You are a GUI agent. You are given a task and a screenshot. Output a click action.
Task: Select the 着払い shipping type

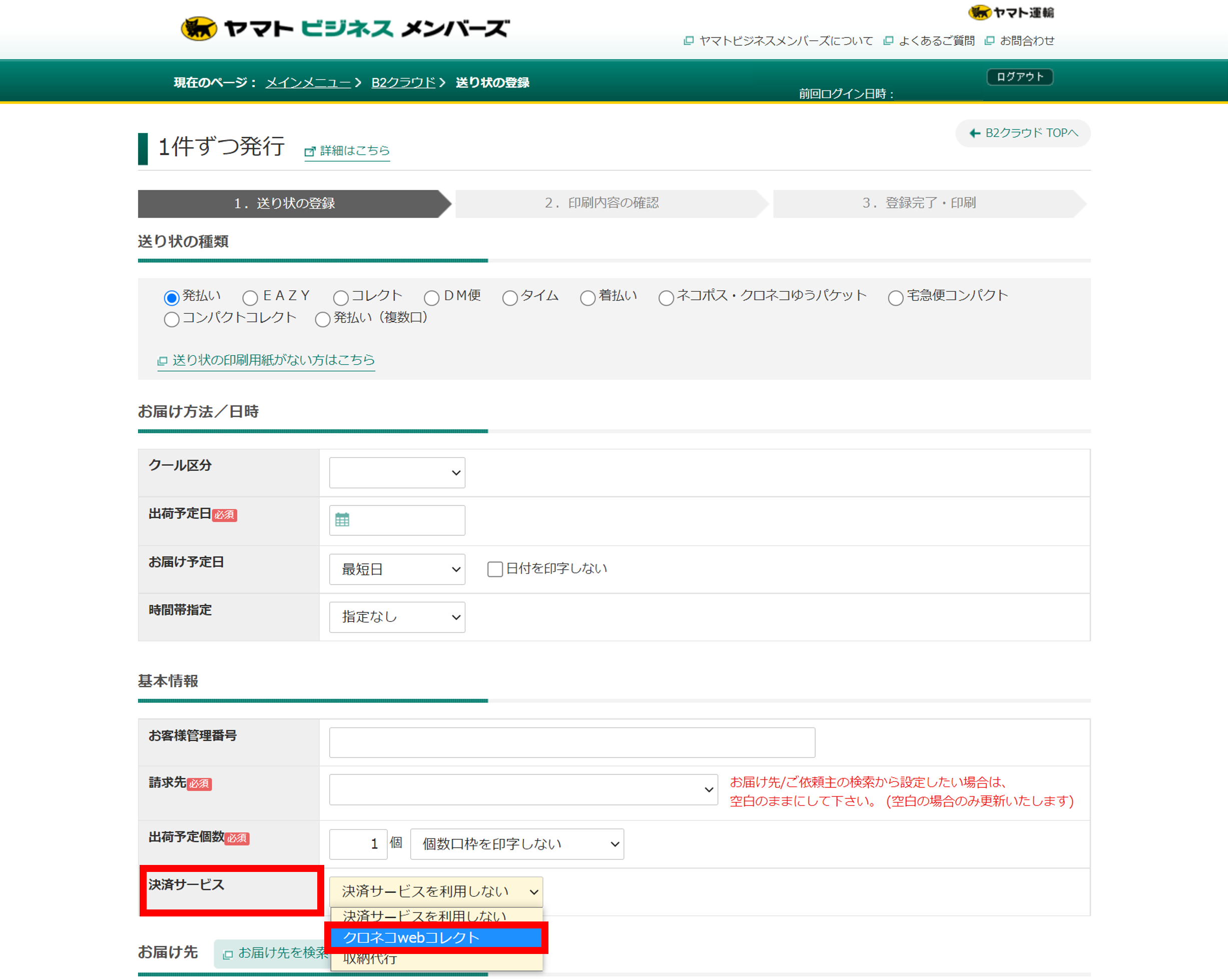coord(588,297)
